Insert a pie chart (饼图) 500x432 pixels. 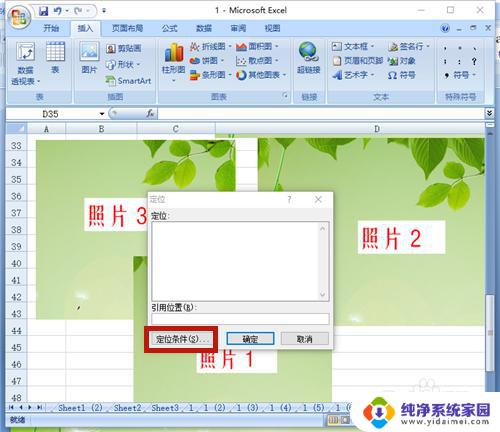207,61
